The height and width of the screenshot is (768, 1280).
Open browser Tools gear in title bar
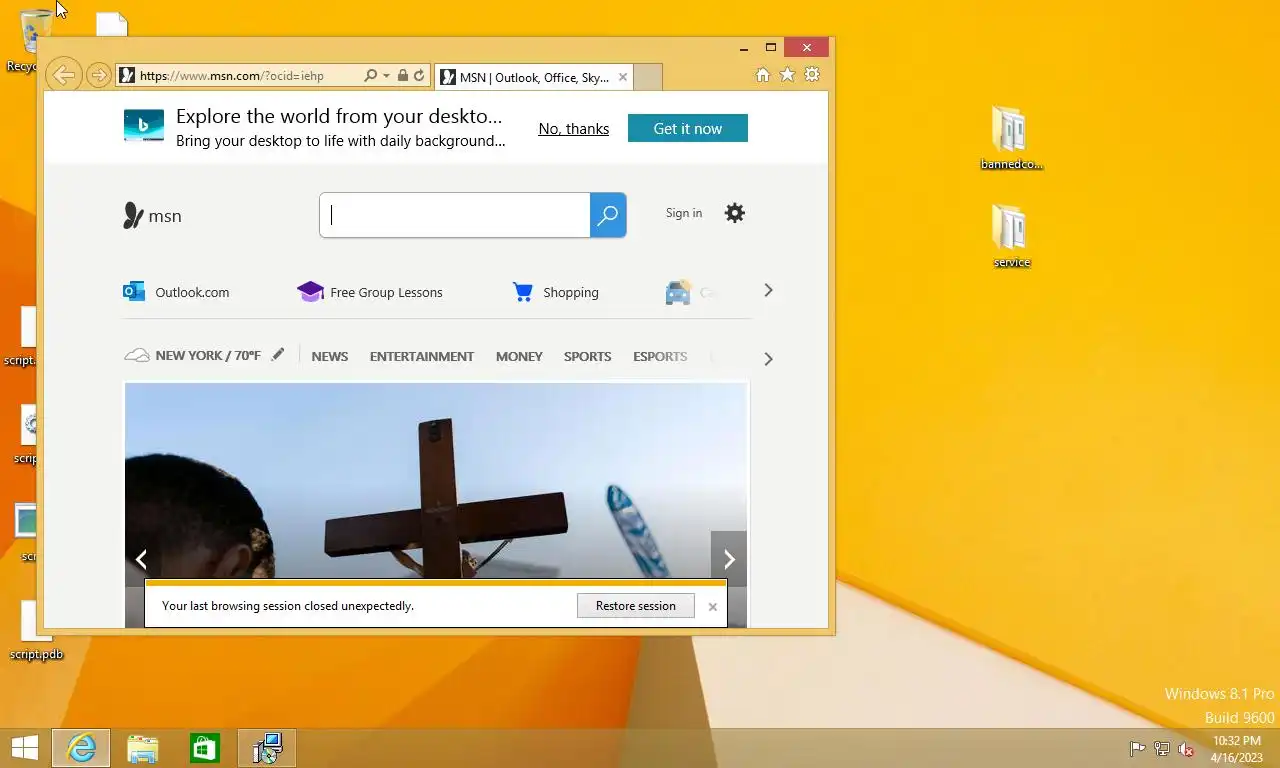point(812,75)
